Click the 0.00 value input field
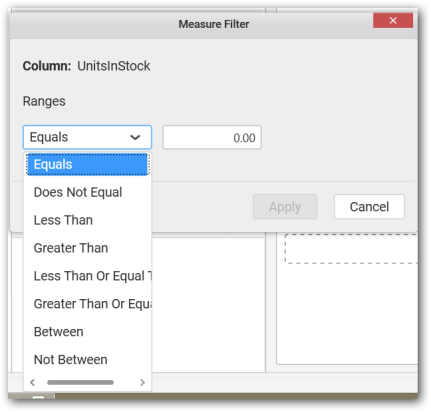The height and width of the screenshot is (412, 431). (x=212, y=137)
